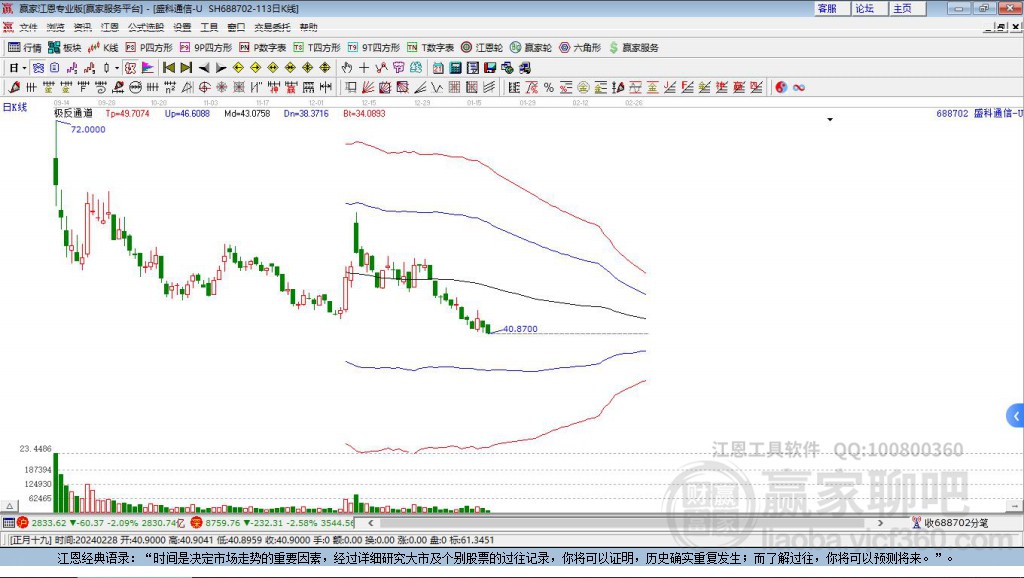Click the Bt=34.0893 indicator value

click(x=364, y=113)
